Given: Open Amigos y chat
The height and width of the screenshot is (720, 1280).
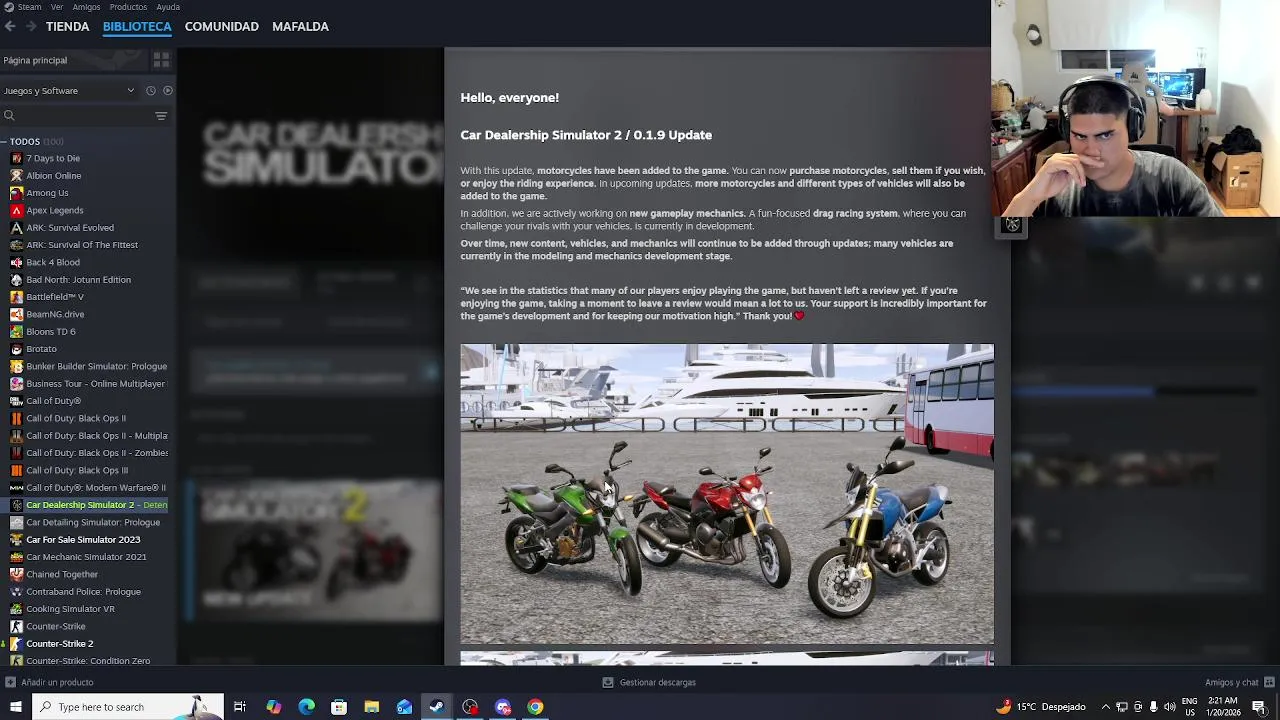Looking at the screenshot, I should coord(1238,682).
